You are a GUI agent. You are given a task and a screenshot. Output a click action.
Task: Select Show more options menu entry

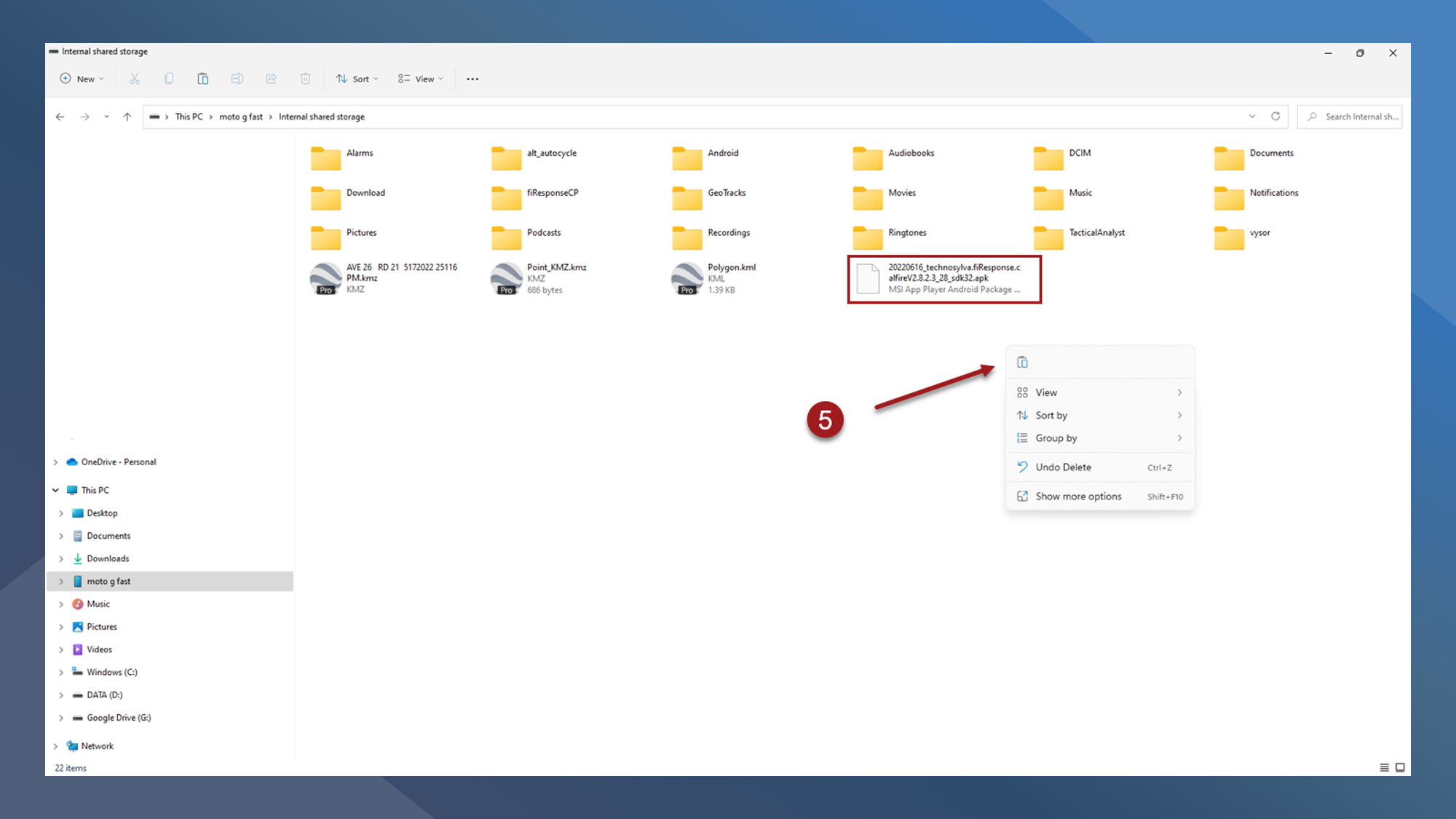(1078, 496)
